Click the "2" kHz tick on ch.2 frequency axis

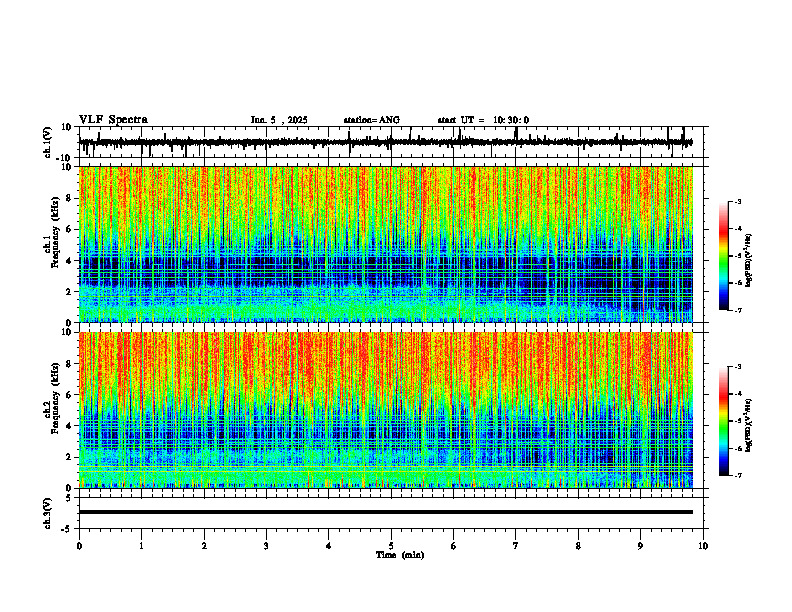[x=70, y=457]
